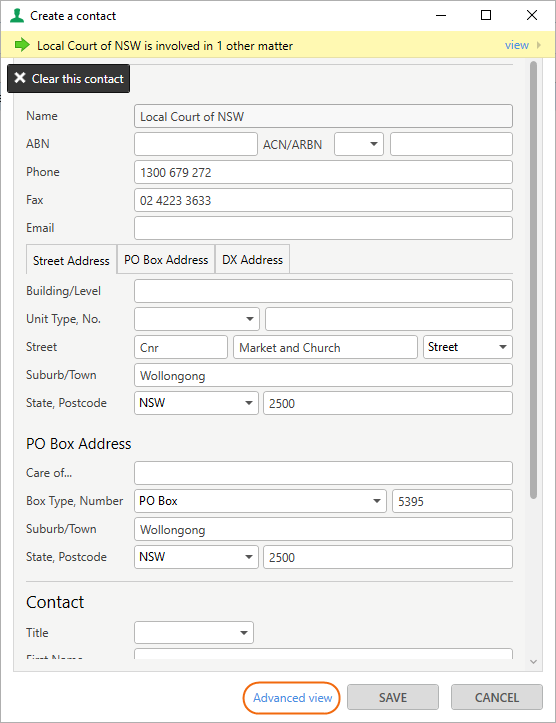This screenshot has height=723, width=556.
Task: Click the Contact section heading
Action: pos(55,602)
